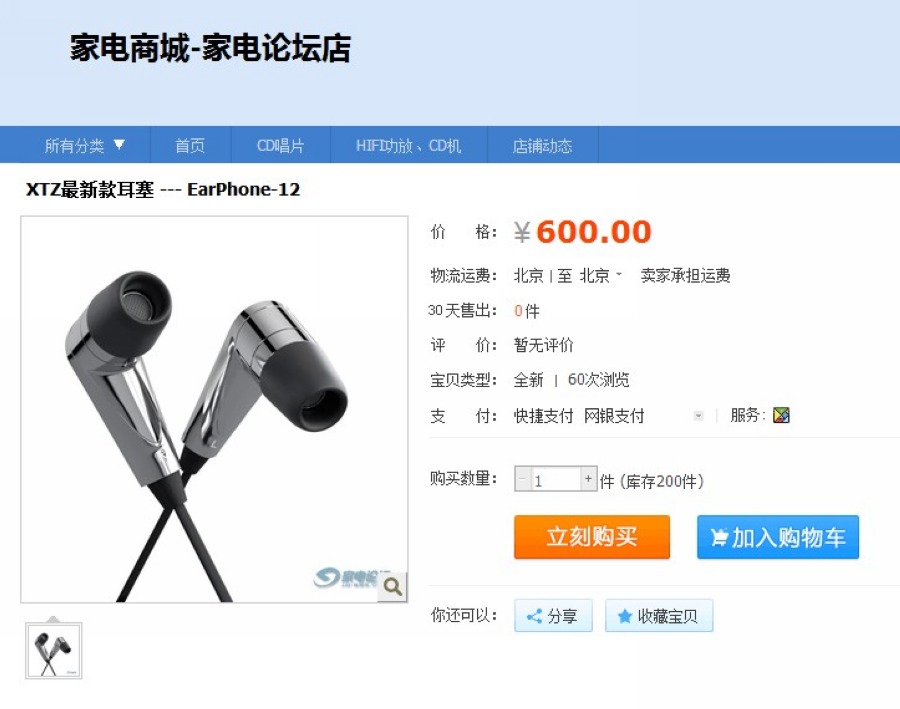Click the magnifier icon on product image
Viewport: 900px width, 709px height.
(x=393, y=587)
